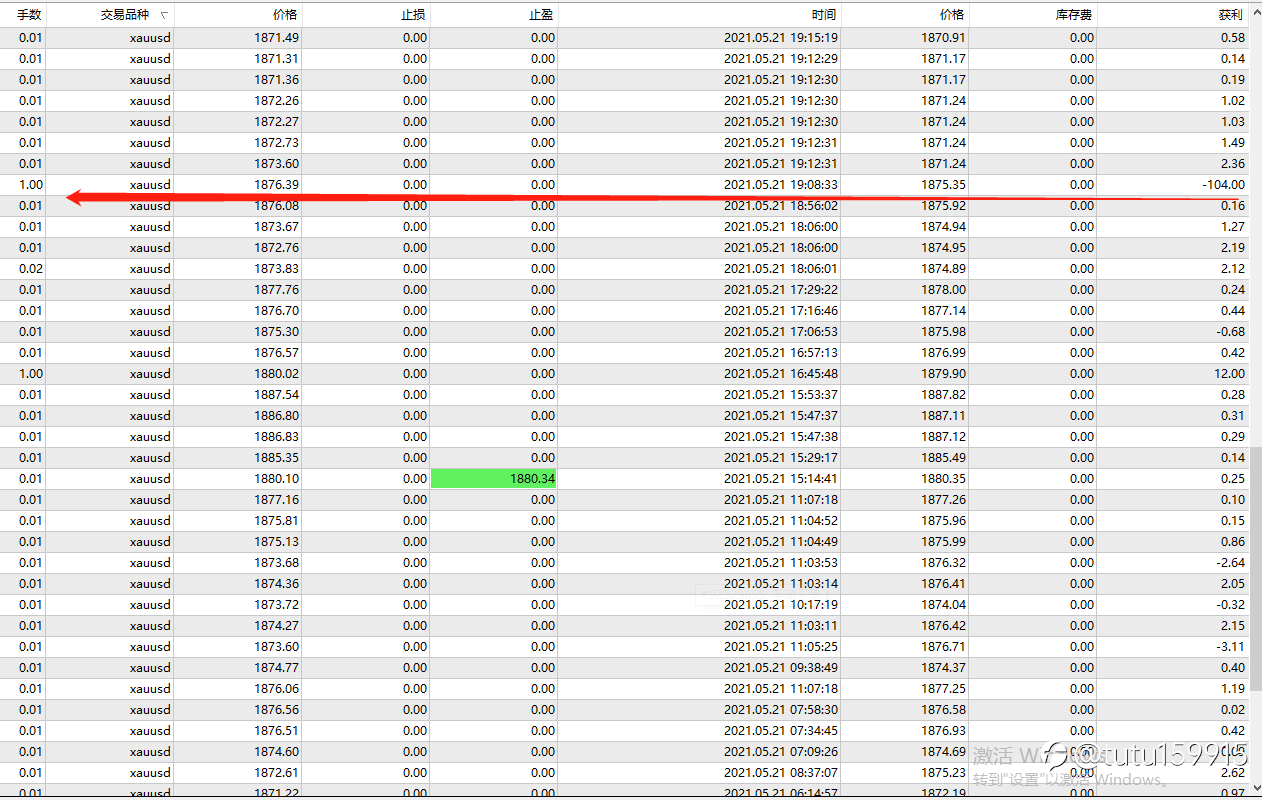
Task: Click lot size 1.00 in the 1880.02 row
Action: coord(30,374)
